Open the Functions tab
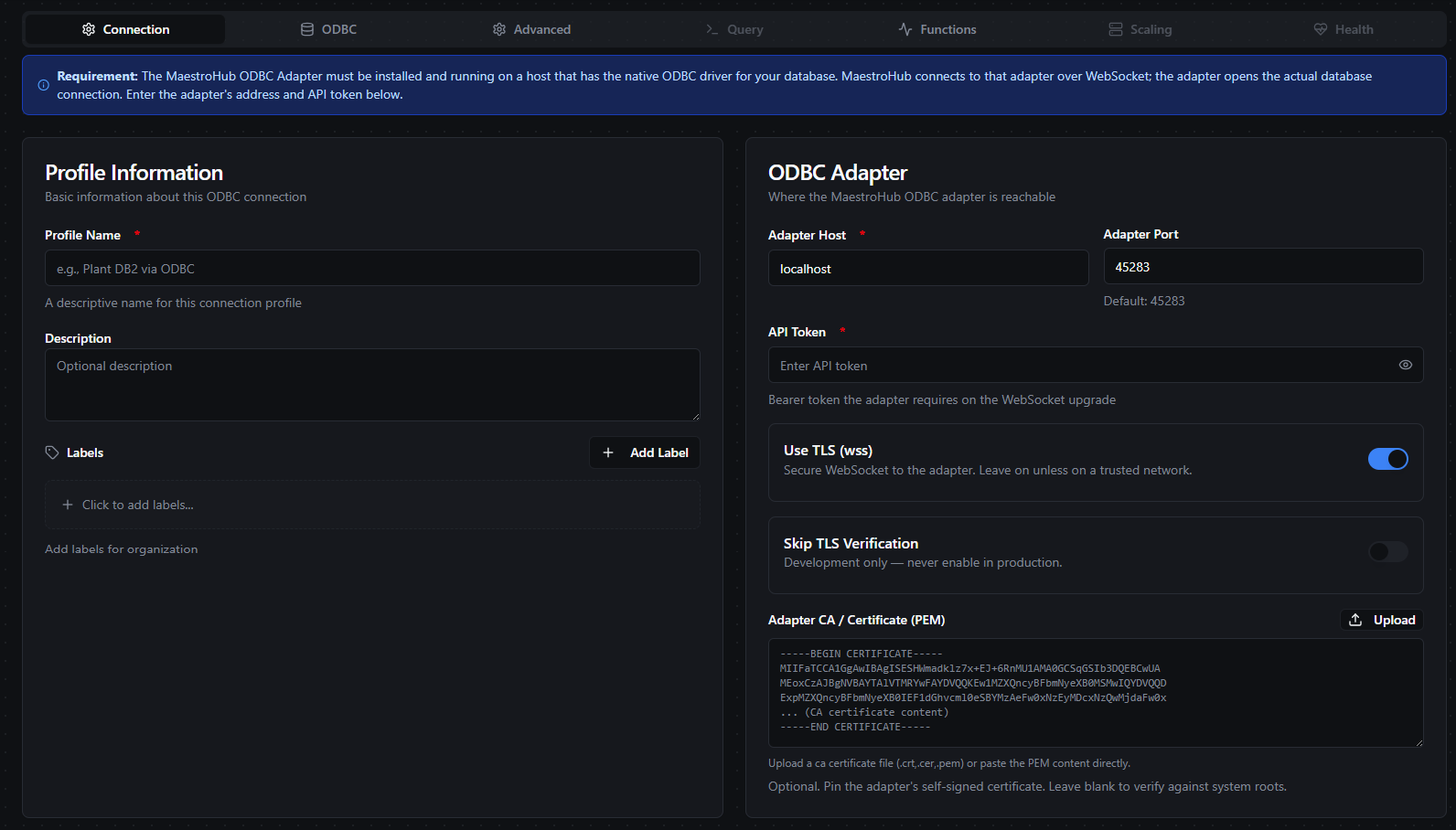The height and width of the screenshot is (830, 1456). 937,29
